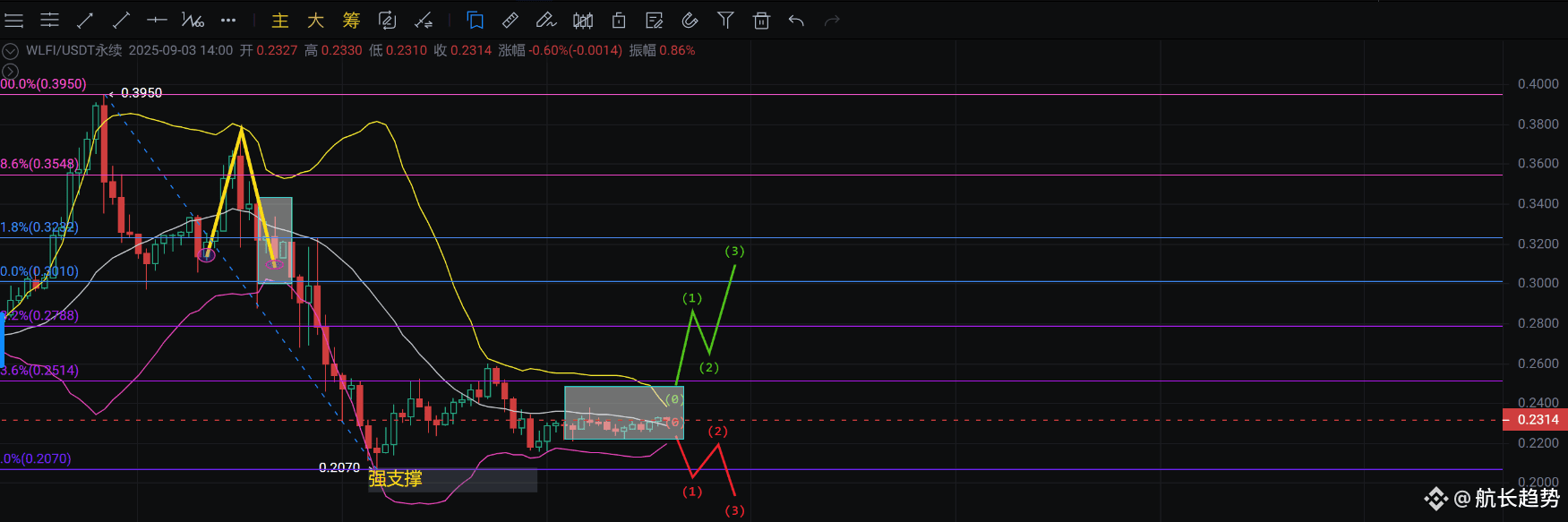Expand the indicator row below the symbol
1568x522 pixels.
click(11, 71)
